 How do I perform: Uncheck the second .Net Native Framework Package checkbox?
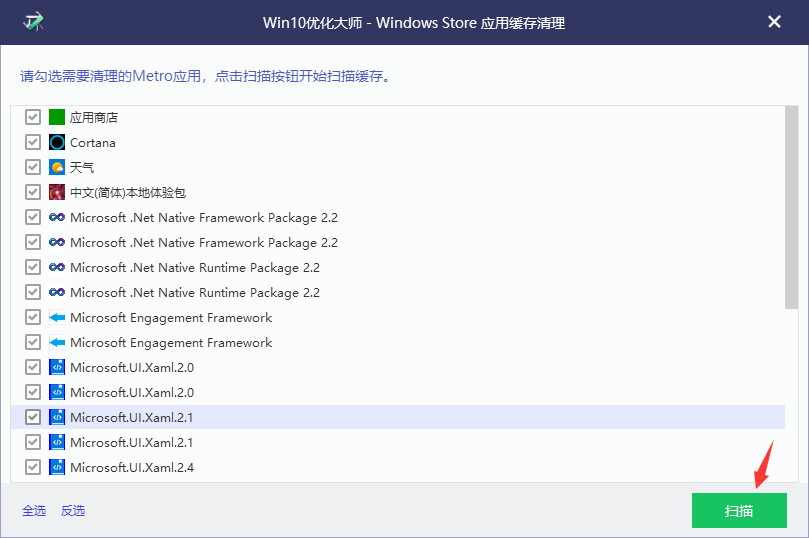(x=33, y=242)
